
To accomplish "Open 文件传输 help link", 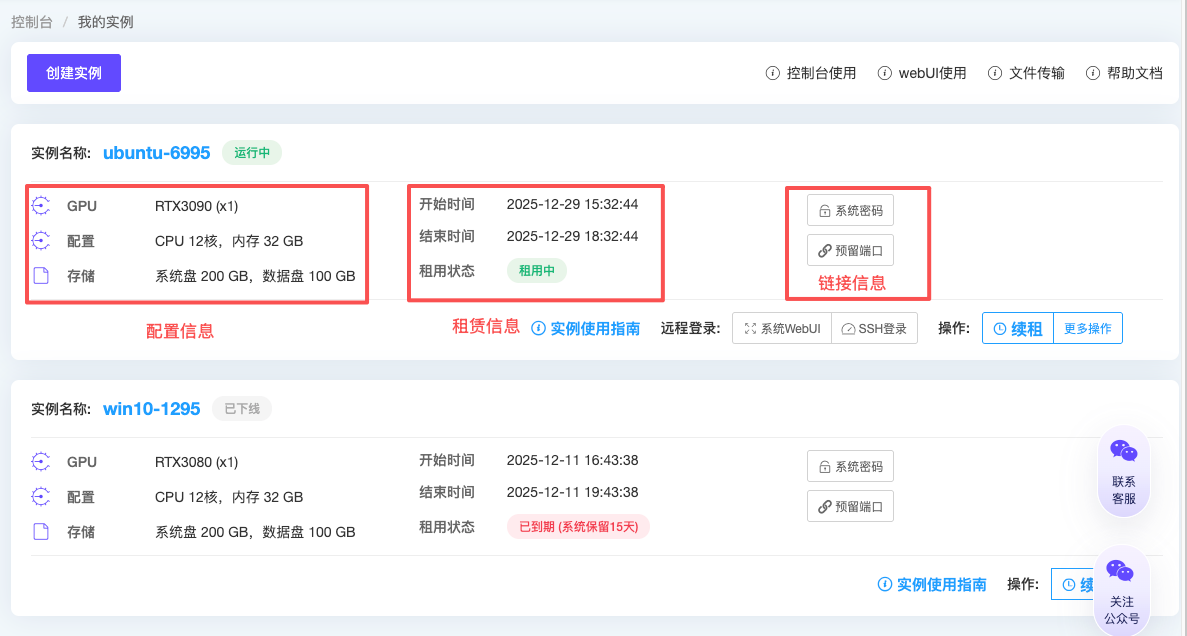I will tap(1026, 73).
